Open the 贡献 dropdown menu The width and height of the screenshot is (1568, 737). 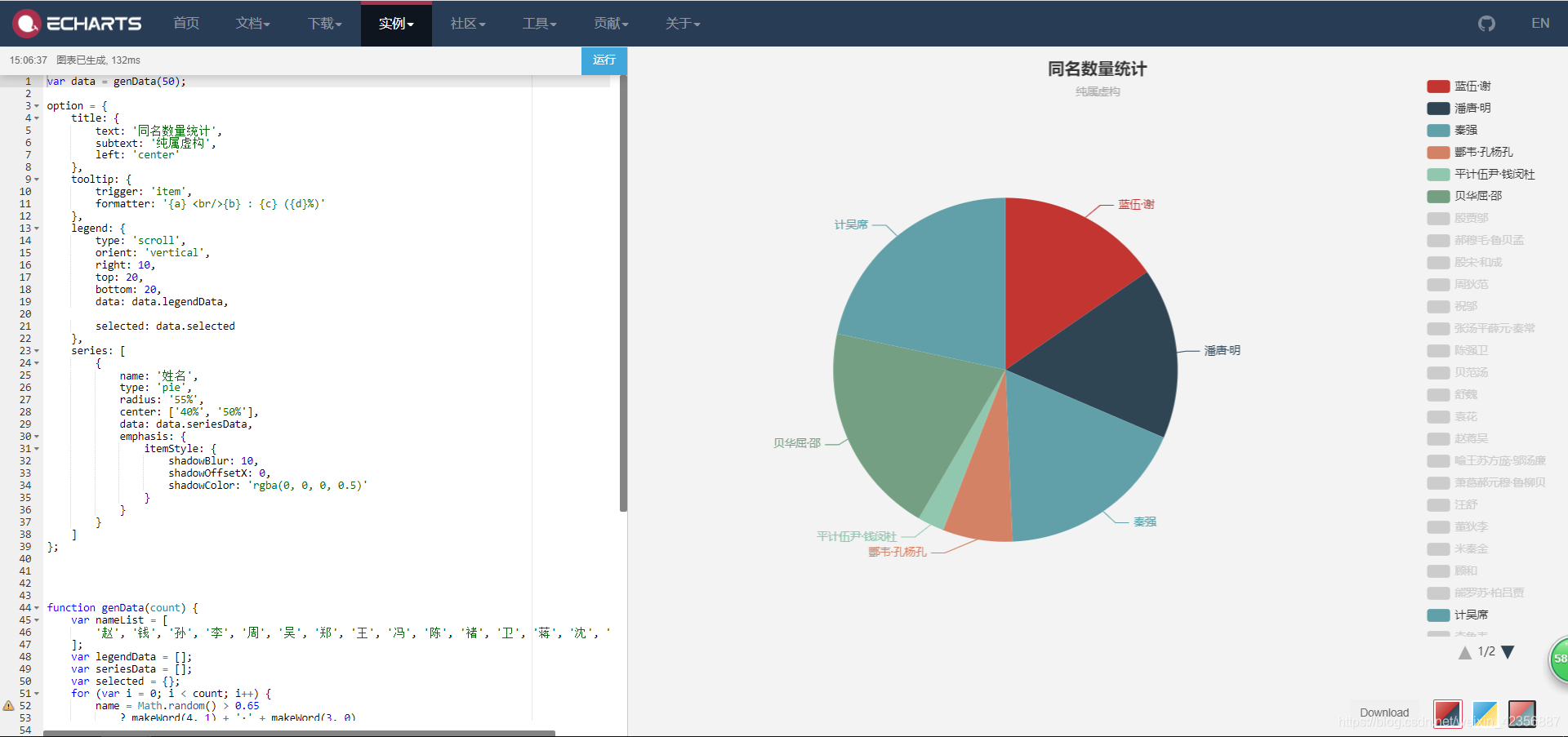click(x=611, y=24)
